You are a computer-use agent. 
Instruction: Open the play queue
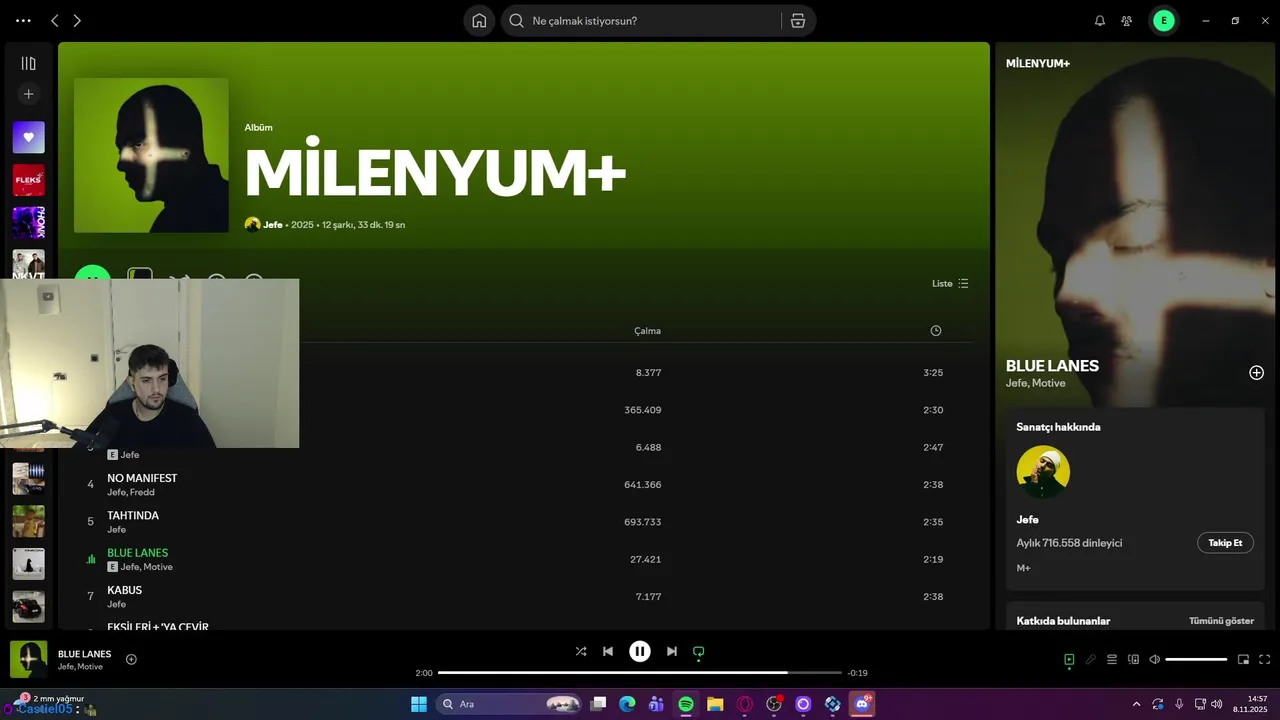[1112, 659]
